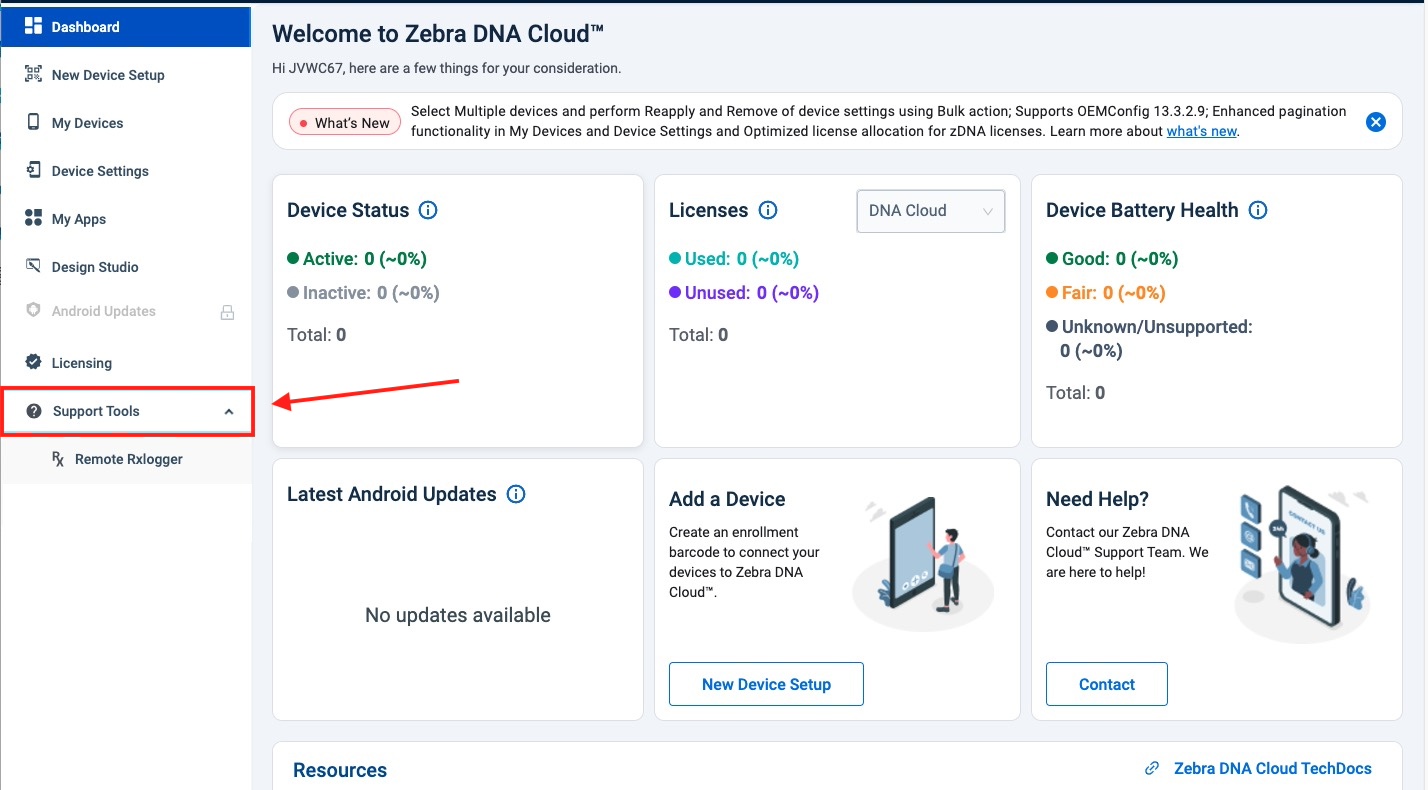
Task: Open Device Settings in sidebar
Action: click(x=100, y=171)
